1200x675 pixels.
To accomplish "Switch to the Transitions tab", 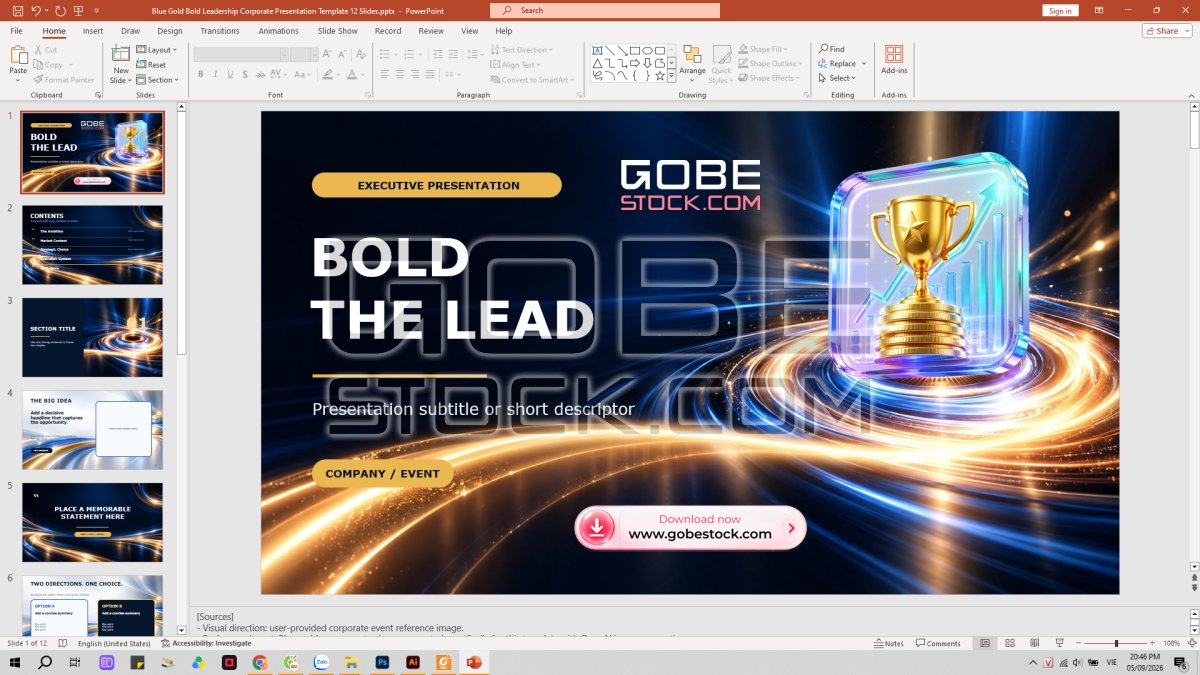I will 220,31.
